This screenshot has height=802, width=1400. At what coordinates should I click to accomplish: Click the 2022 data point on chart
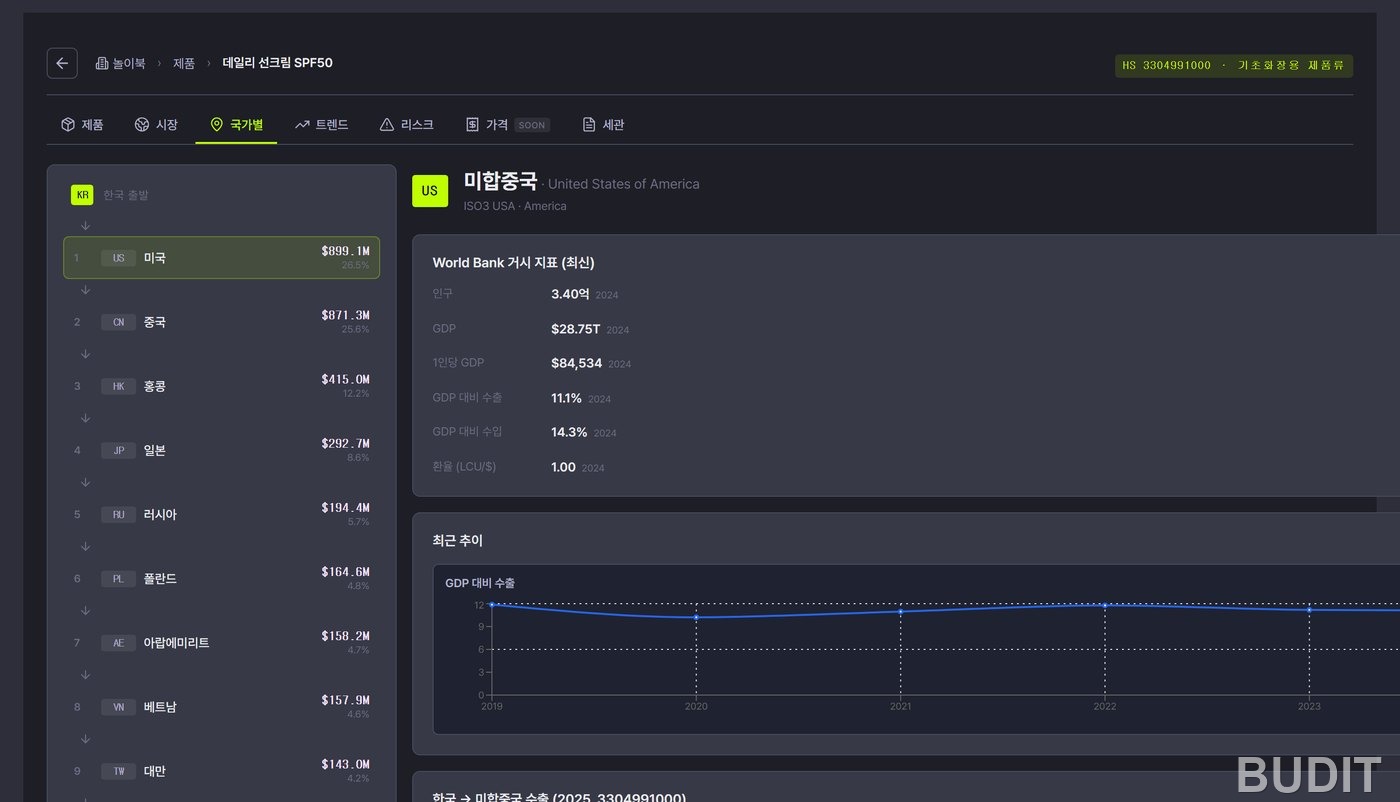point(1105,605)
